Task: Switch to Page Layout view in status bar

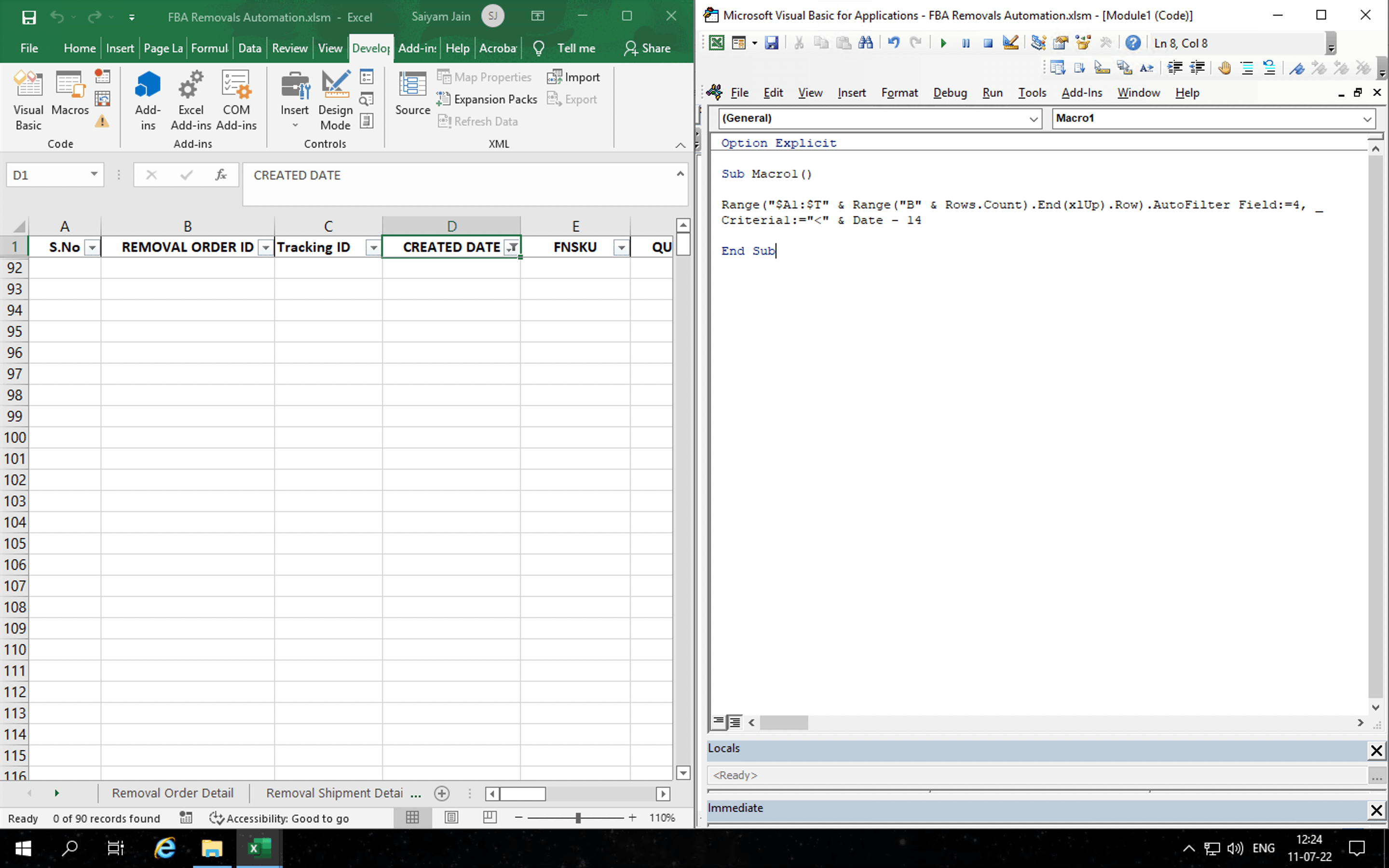Action: 452,817
